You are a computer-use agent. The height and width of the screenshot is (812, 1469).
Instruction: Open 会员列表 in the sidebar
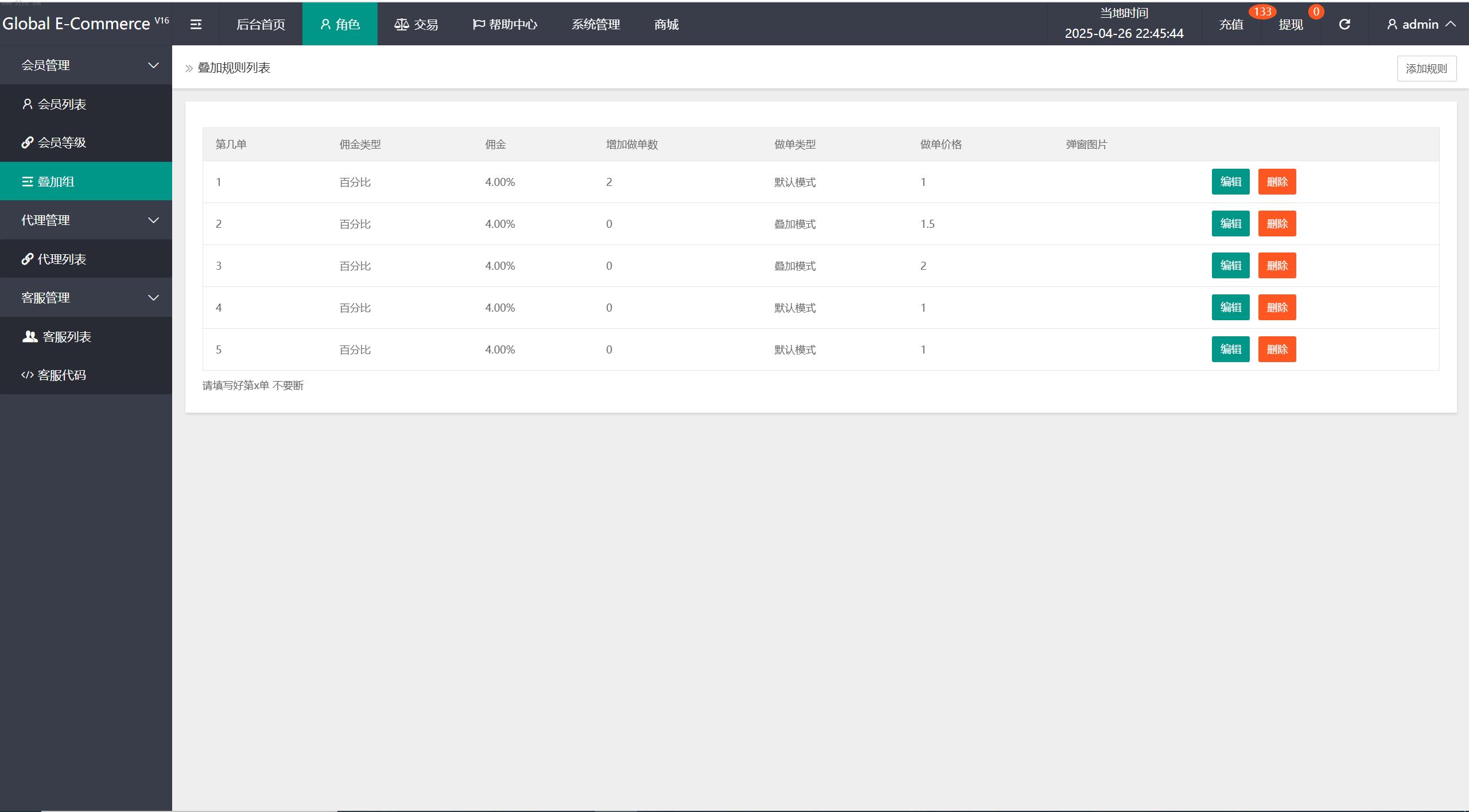pos(61,104)
